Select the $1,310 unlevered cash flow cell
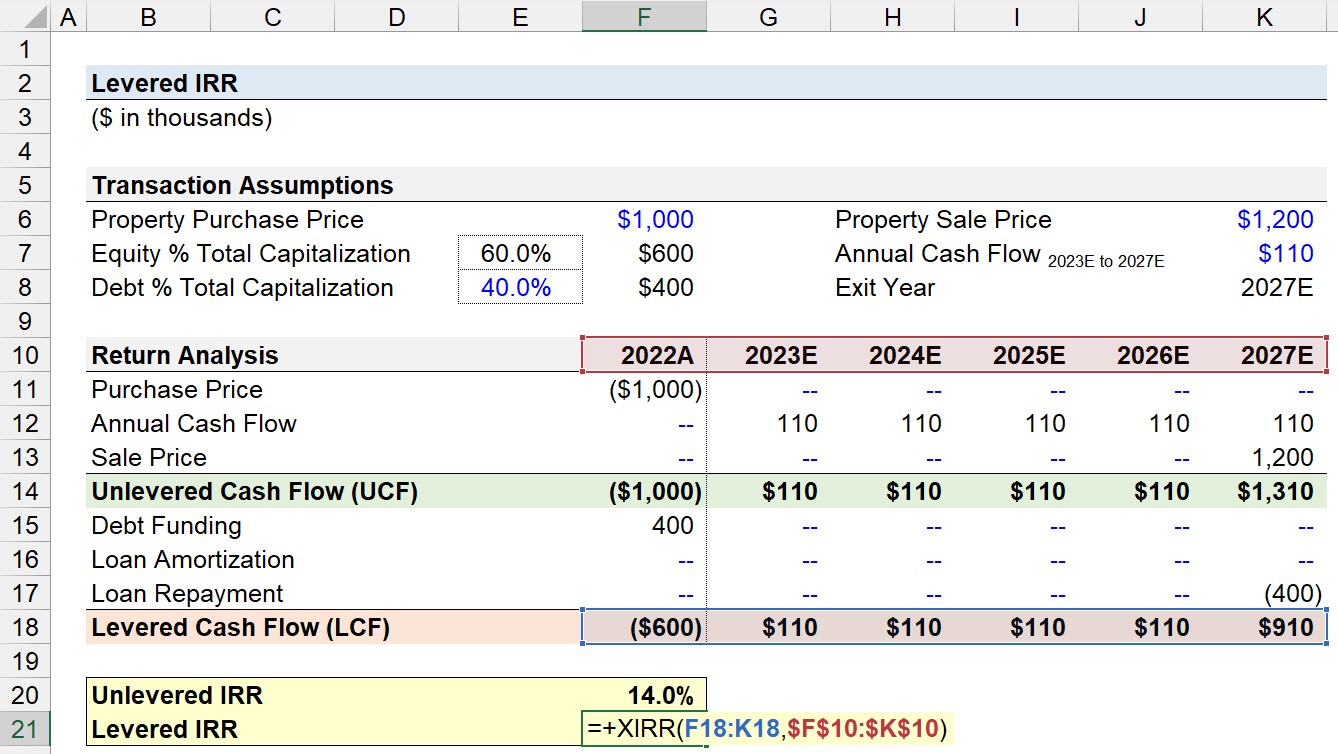Screen dimensions: 1338x754 click(x=1275, y=492)
